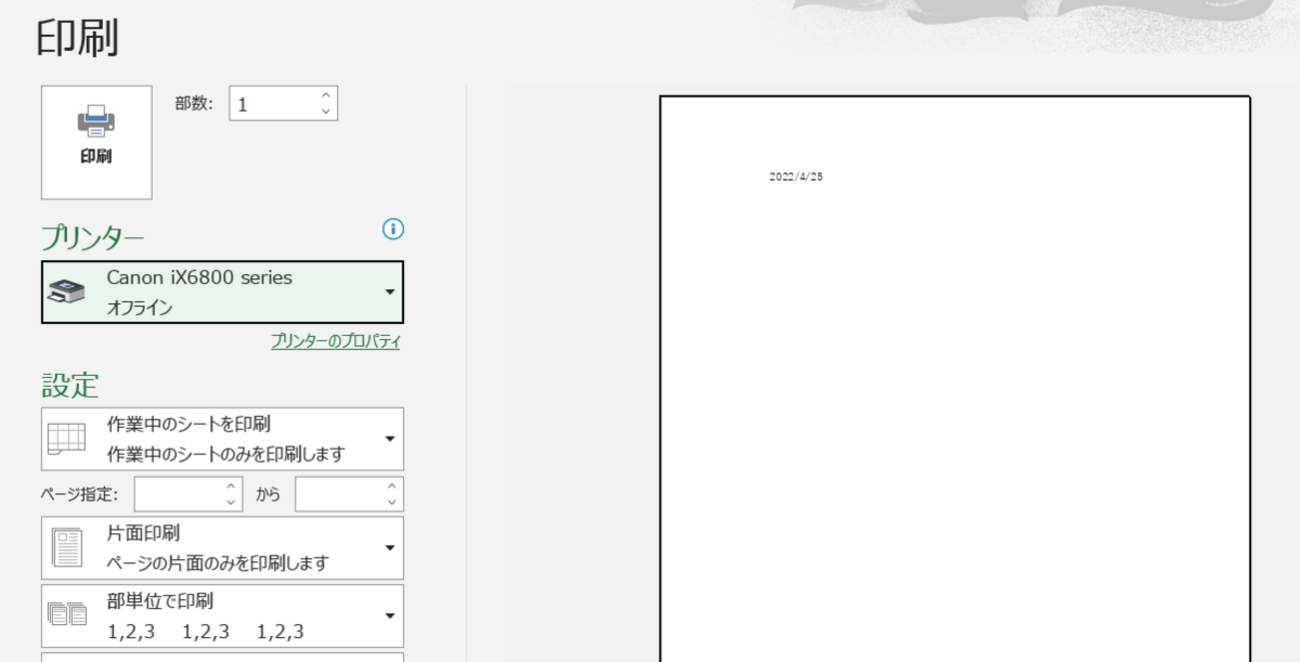Open printer info icon next to プリンター
Screen dimensions: 1300x662
[393, 229]
